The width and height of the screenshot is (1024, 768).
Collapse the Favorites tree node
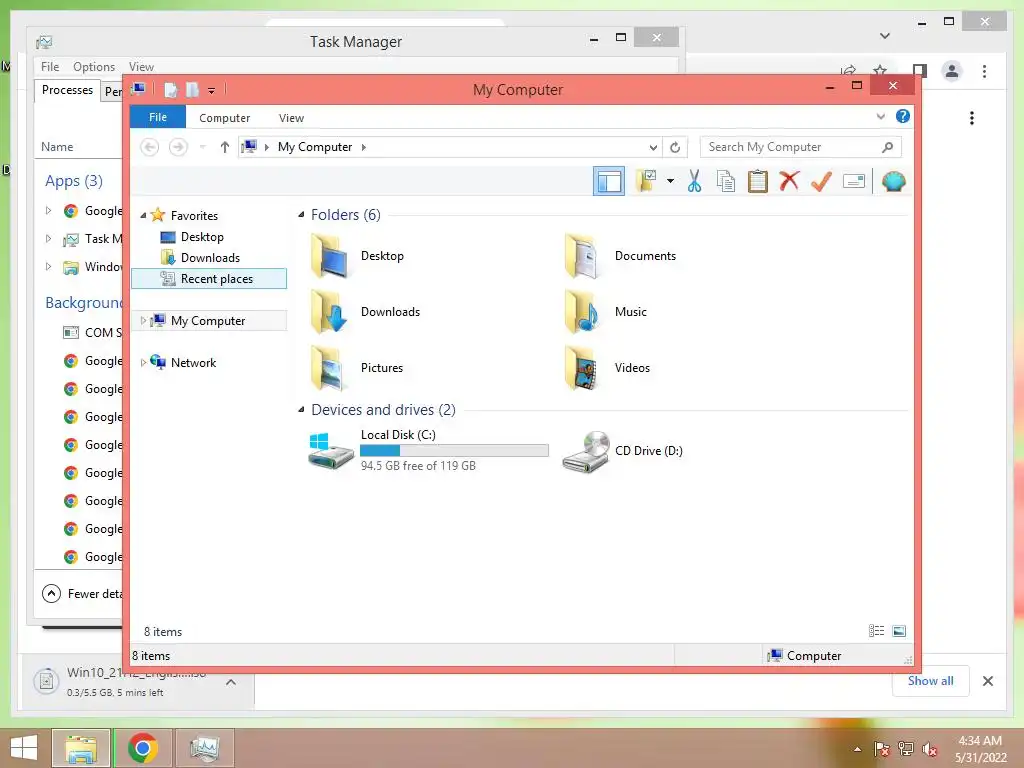pos(143,216)
